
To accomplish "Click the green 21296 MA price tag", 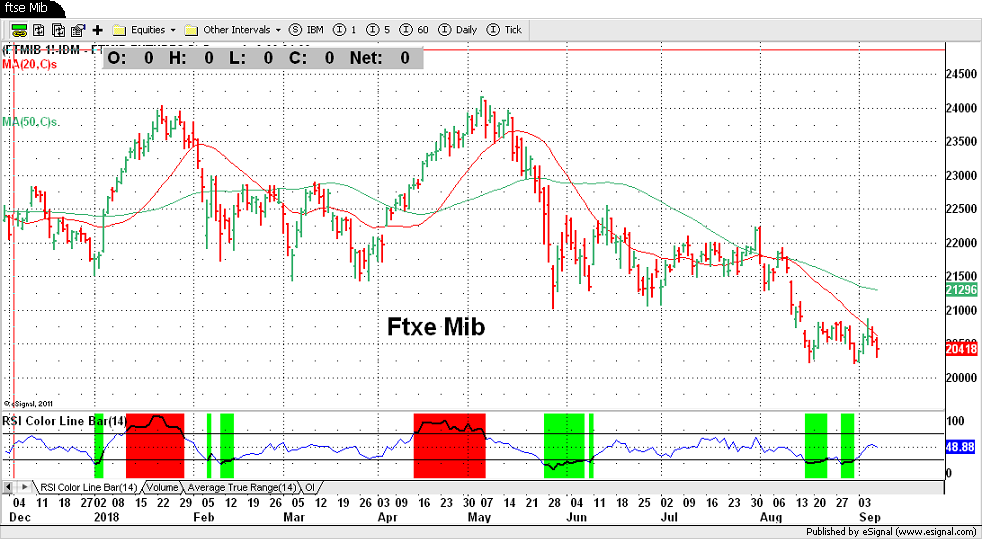I will pyautogui.click(x=961, y=290).
